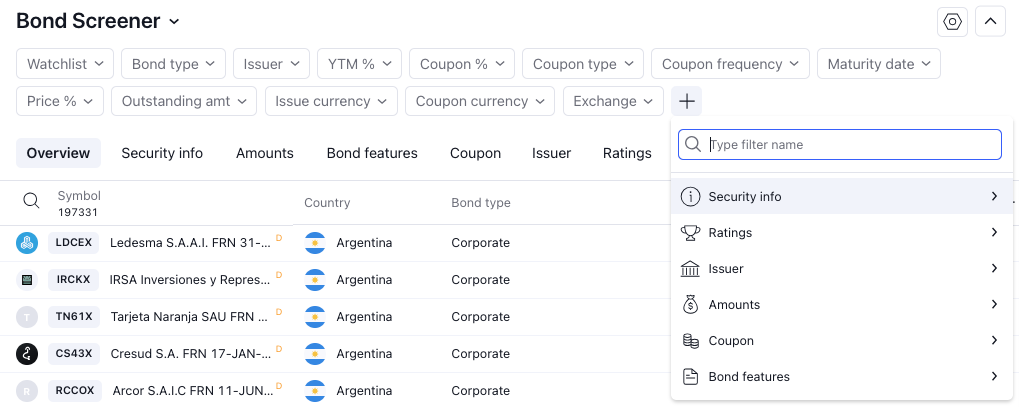Expand Security info category in filter menu
The image size is (1019, 407).
coord(842,196)
